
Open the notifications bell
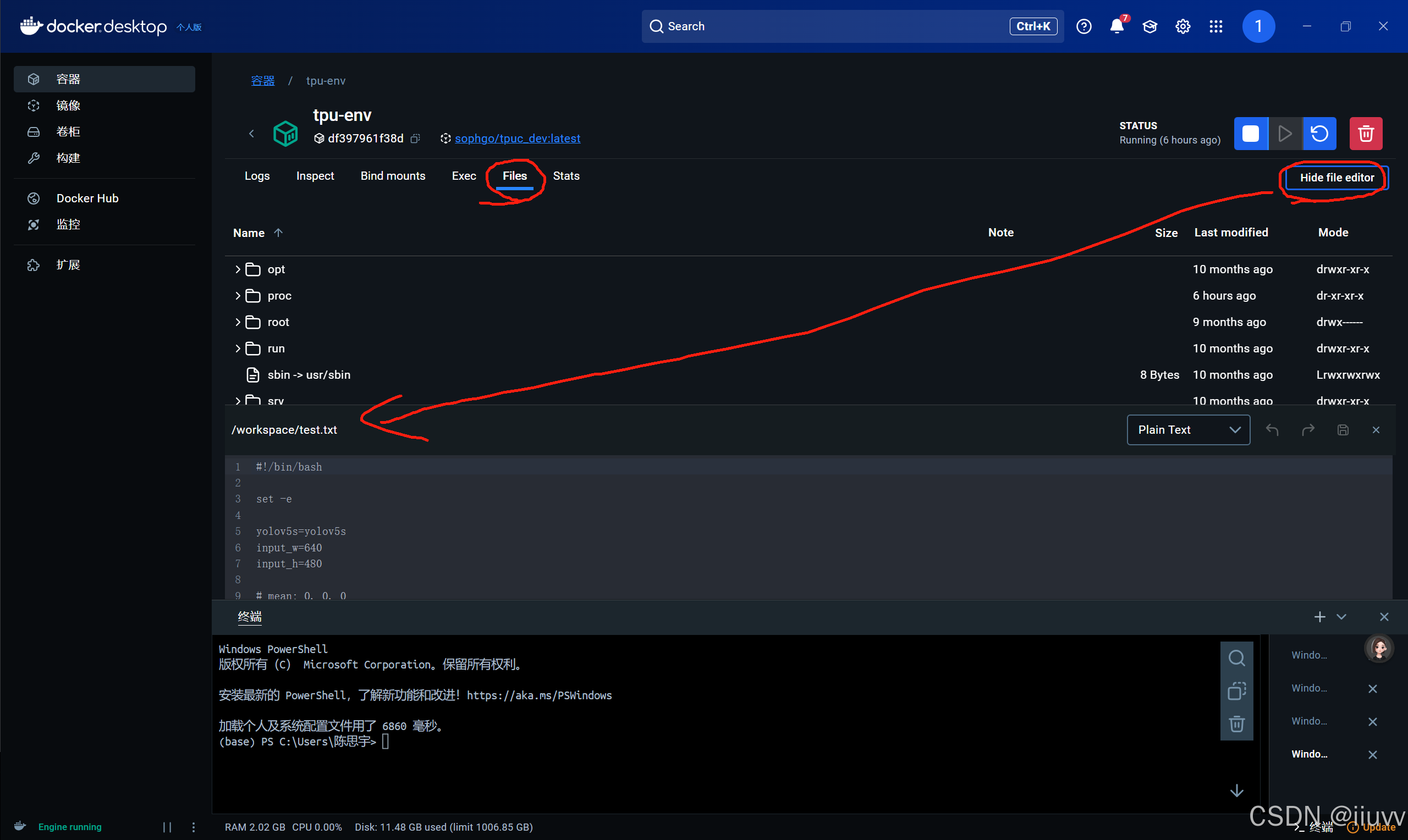pos(1117,26)
